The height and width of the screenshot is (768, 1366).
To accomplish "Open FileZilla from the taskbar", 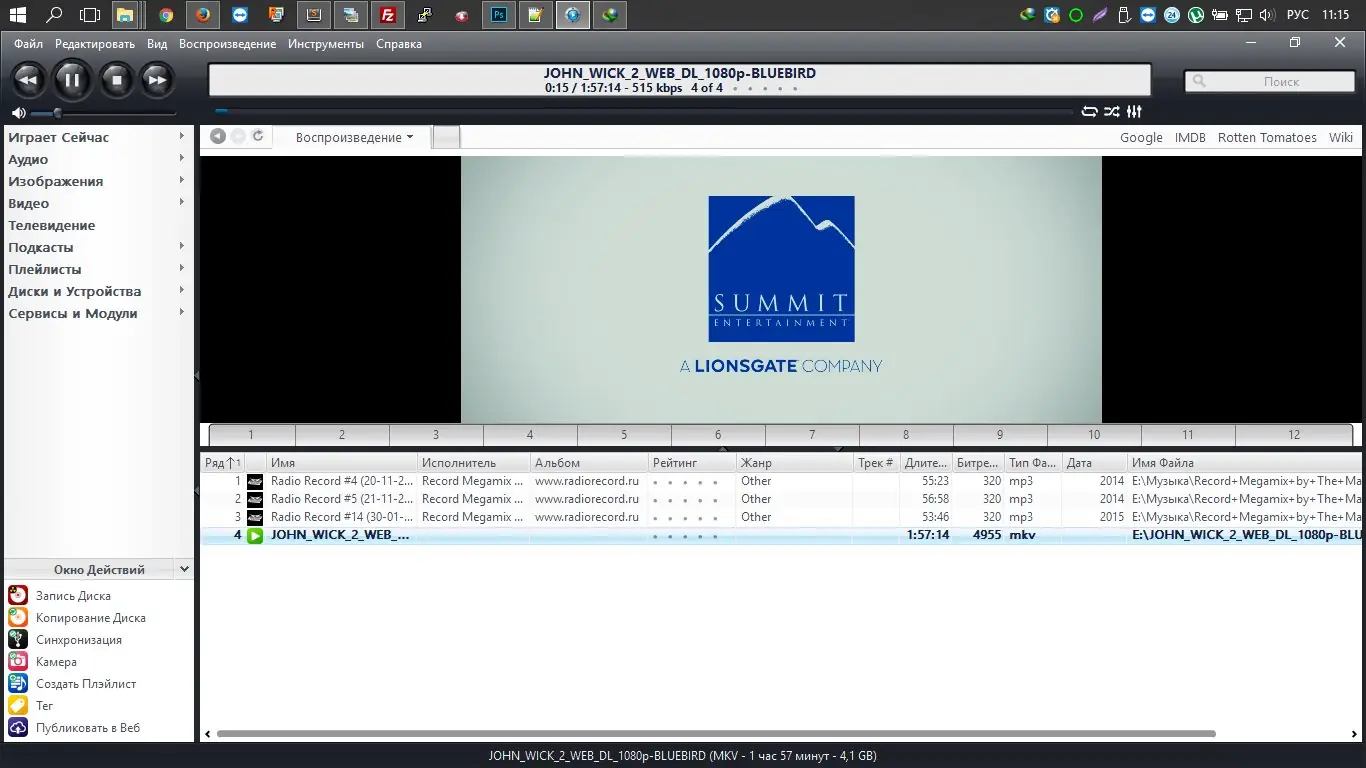I will tap(388, 15).
